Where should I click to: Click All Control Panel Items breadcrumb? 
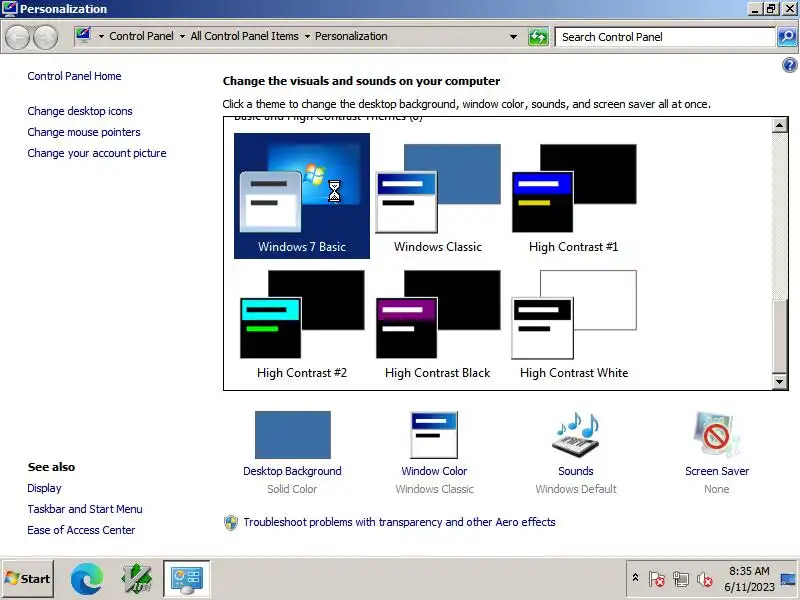(x=244, y=36)
